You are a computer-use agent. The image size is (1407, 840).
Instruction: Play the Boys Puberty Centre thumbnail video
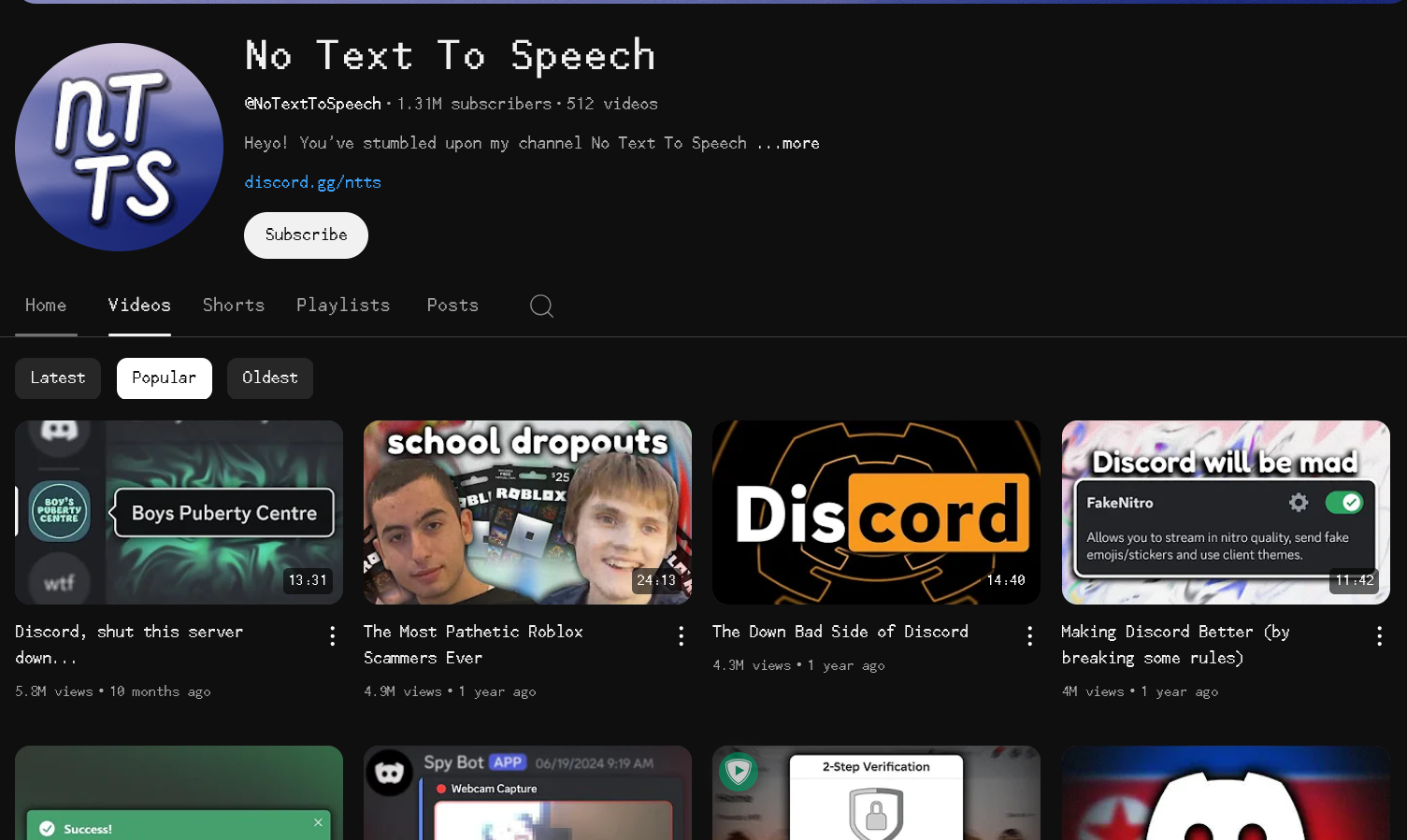[x=179, y=512]
